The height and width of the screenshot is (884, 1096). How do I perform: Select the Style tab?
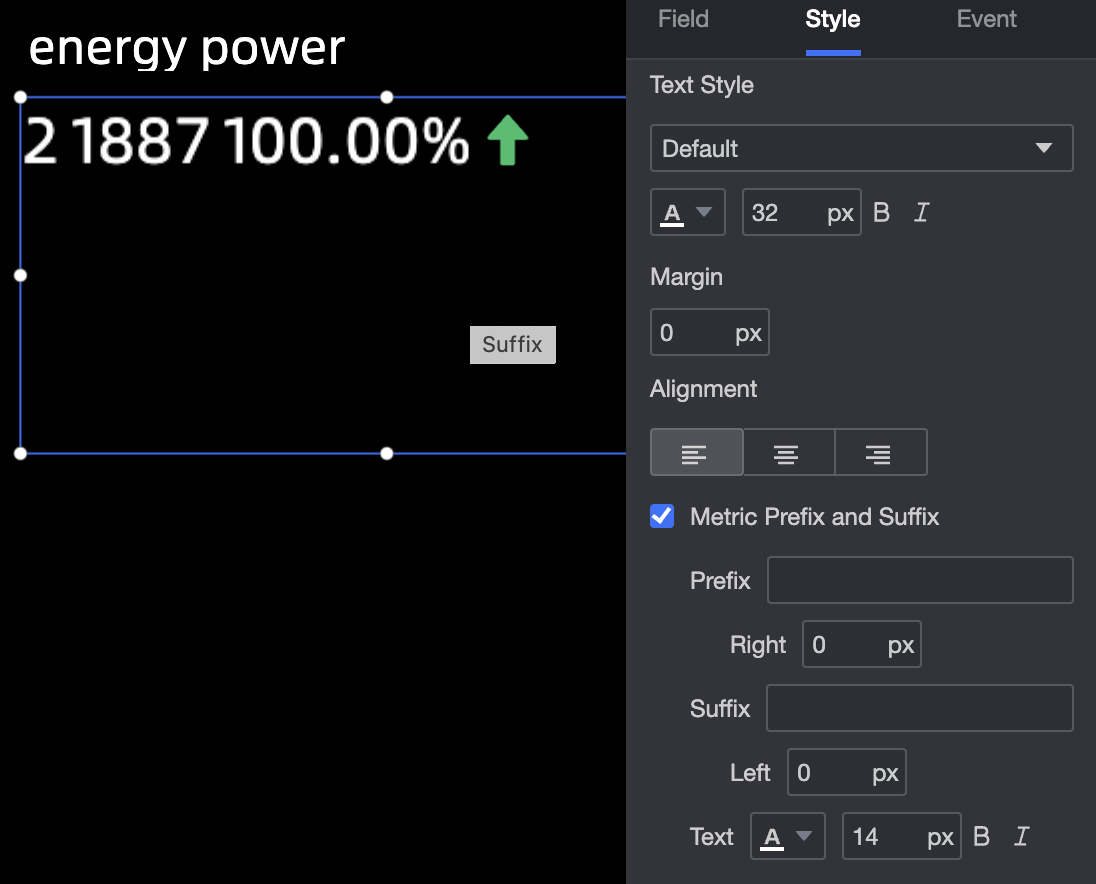pyautogui.click(x=832, y=19)
